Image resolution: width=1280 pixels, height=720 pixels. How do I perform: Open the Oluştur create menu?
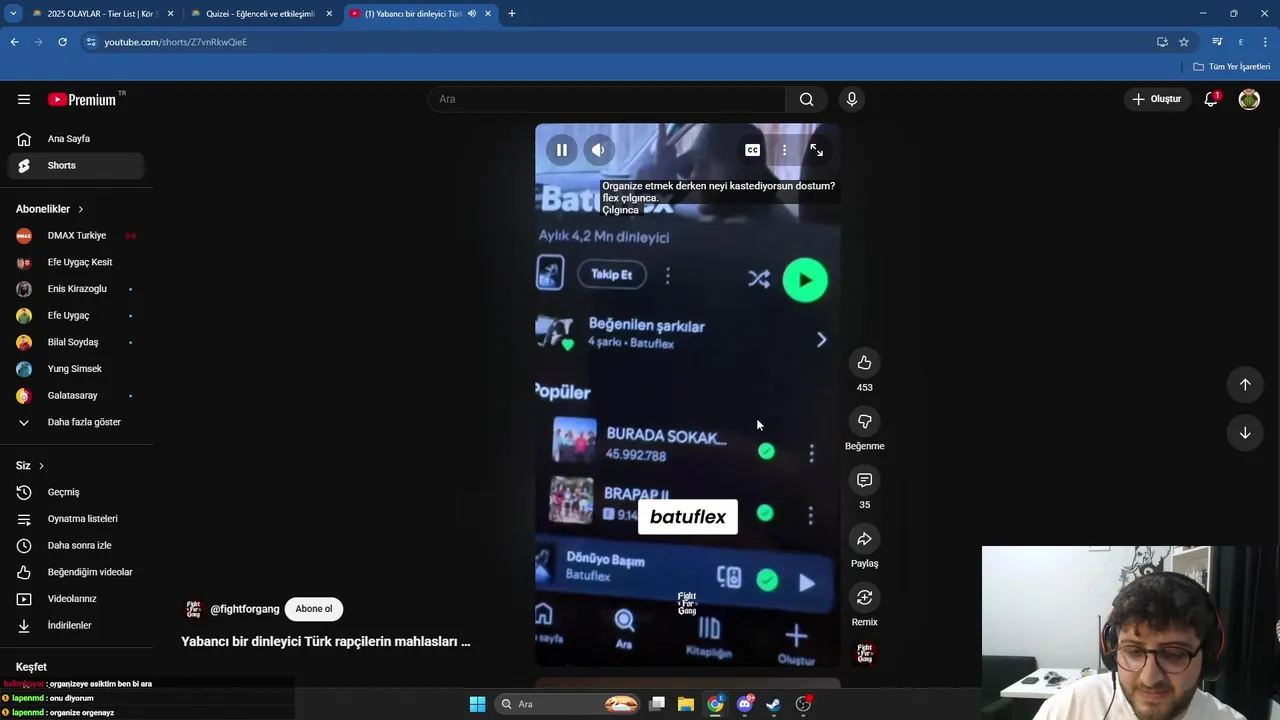click(x=1157, y=99)
